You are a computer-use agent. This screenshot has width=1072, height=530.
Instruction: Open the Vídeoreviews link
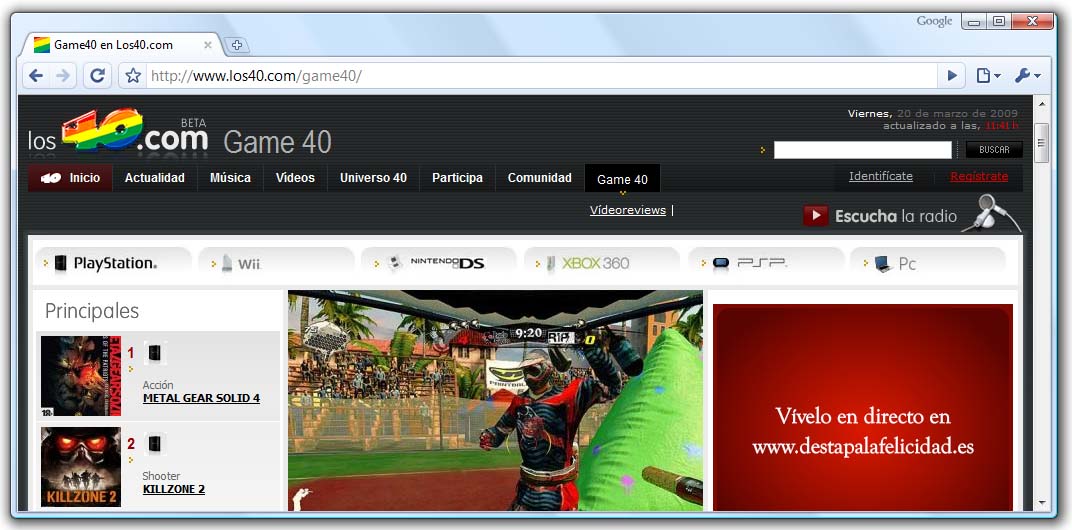pos(628,211)
